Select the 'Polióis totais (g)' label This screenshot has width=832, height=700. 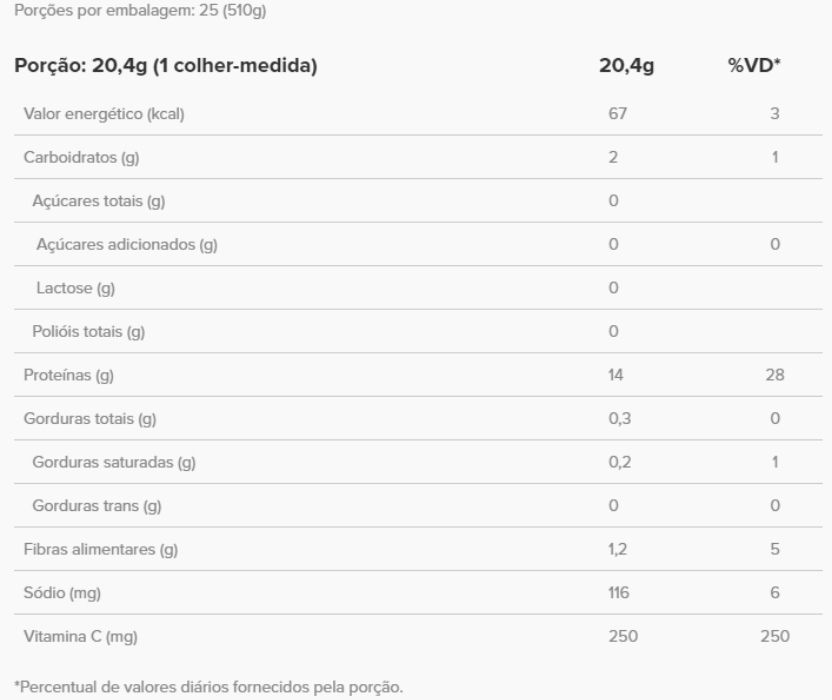[x=90, y=332]
